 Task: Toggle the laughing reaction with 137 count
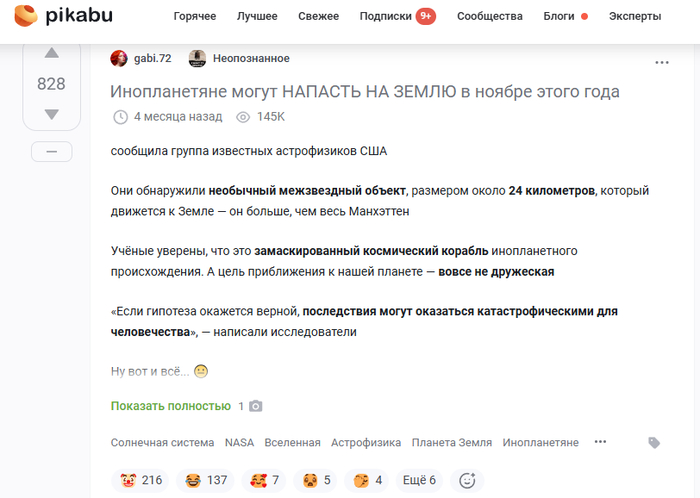pyautogui.click(x=206, y=480)
